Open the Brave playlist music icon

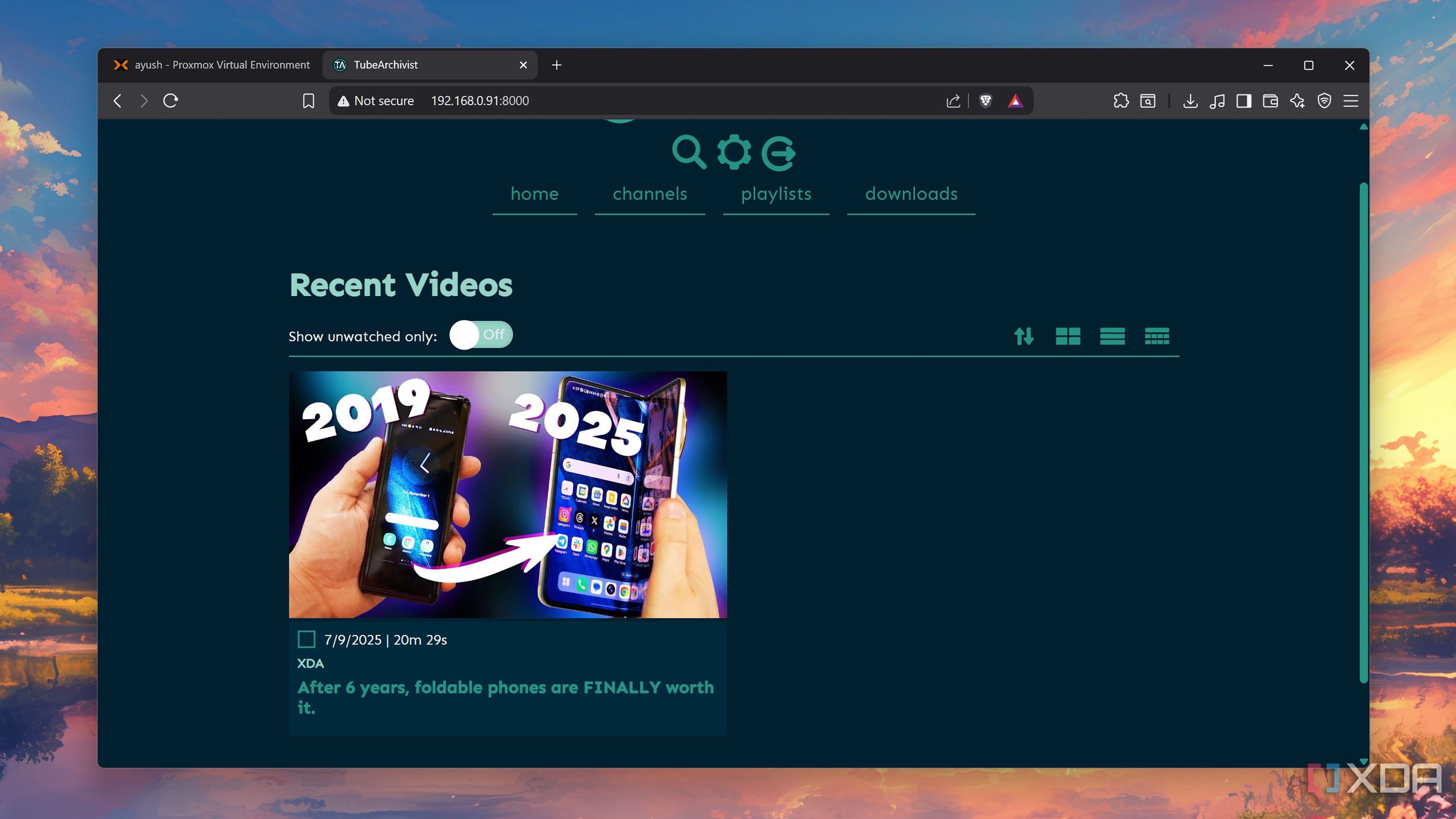tap(1217, 100)
